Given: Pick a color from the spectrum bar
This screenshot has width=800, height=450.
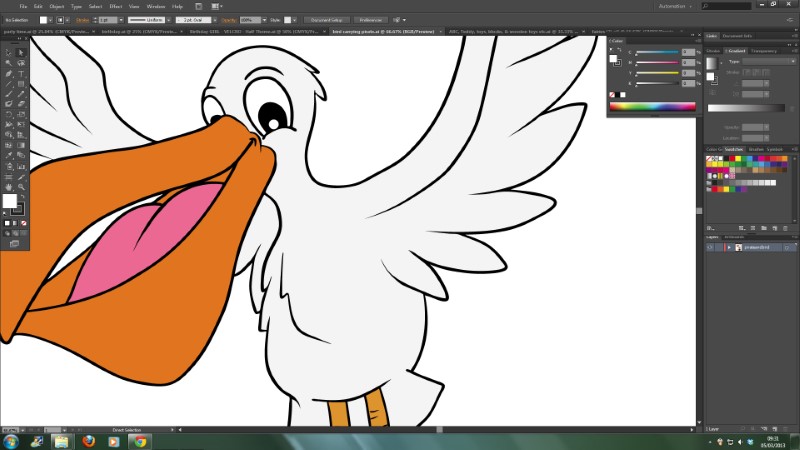Looking at the screenshot, I should coord(652,106).
